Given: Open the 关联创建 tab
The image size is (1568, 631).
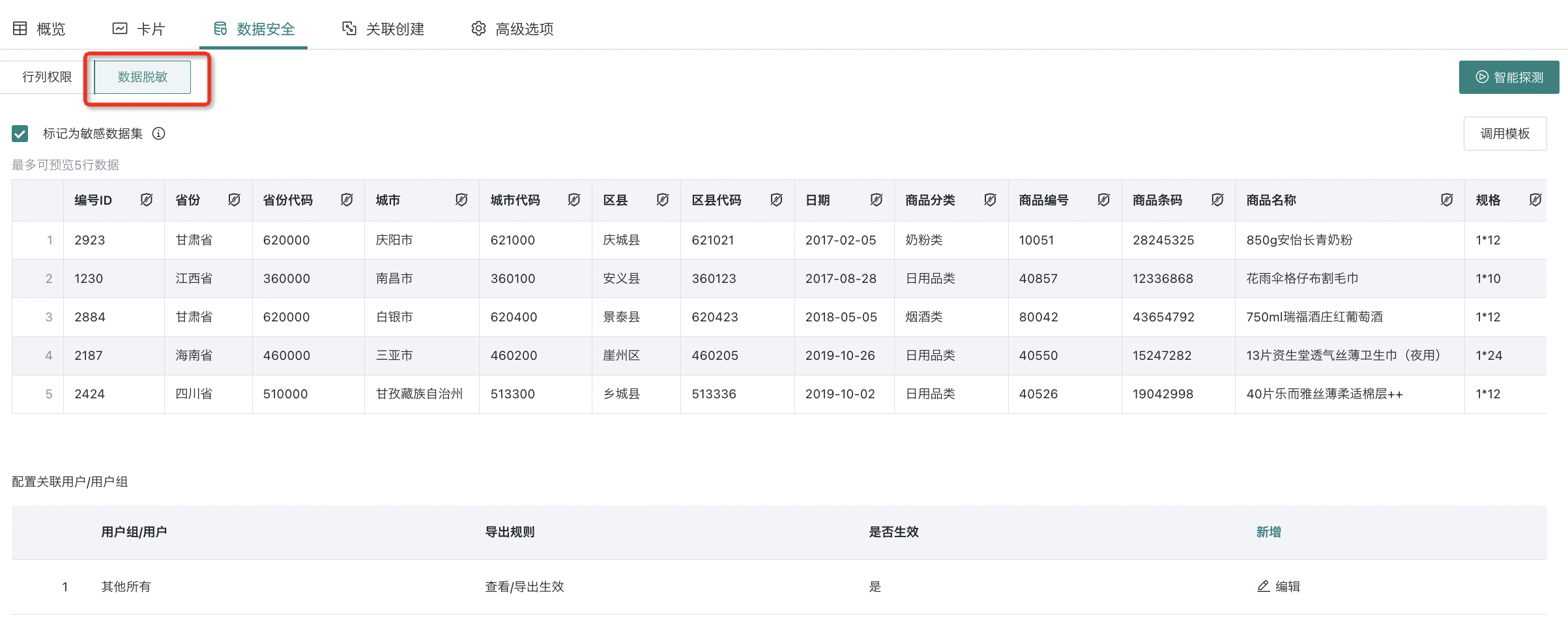Looking at the screenshot, I should pos(383,29).
